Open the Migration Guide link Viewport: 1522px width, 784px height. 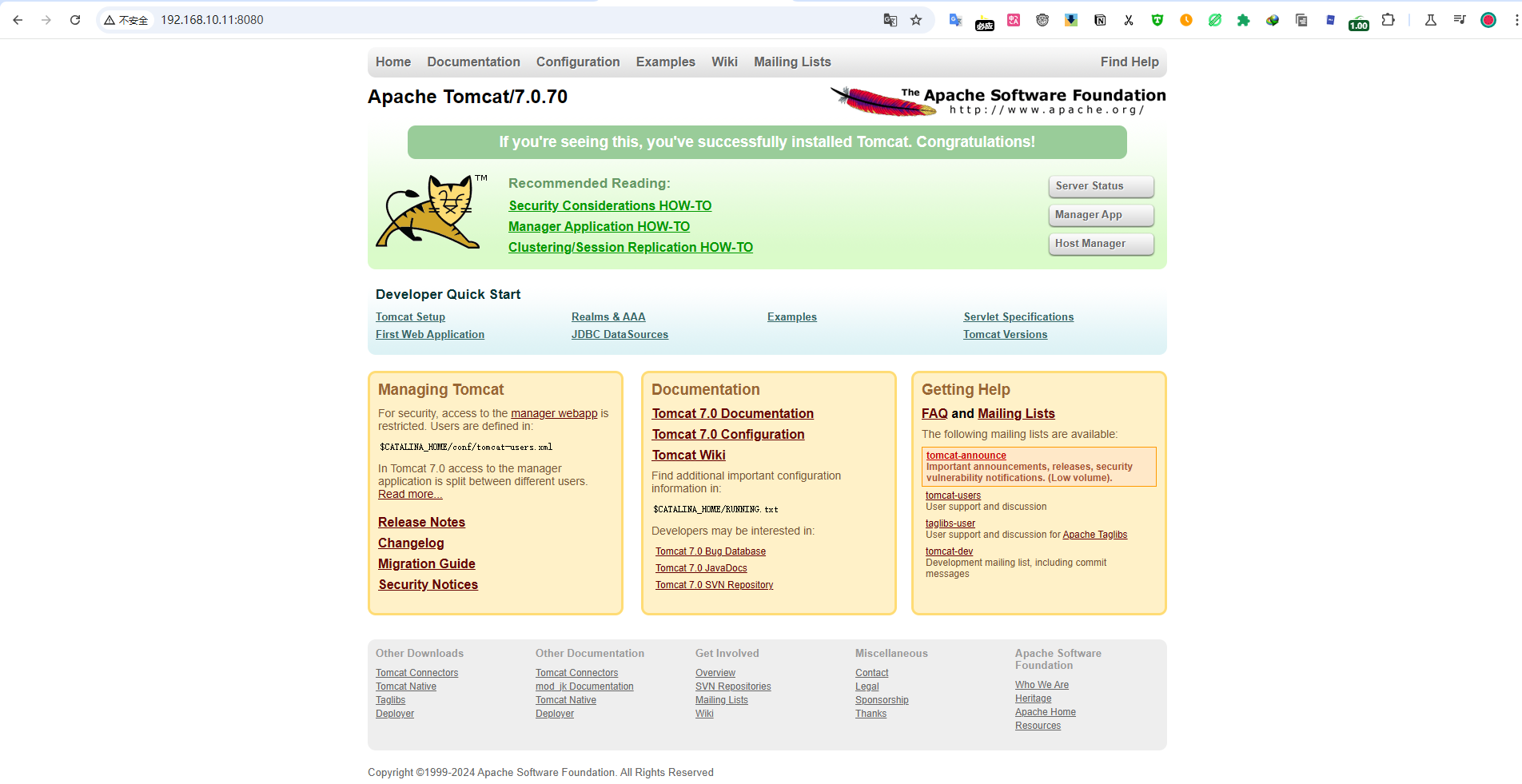(427, 563)
